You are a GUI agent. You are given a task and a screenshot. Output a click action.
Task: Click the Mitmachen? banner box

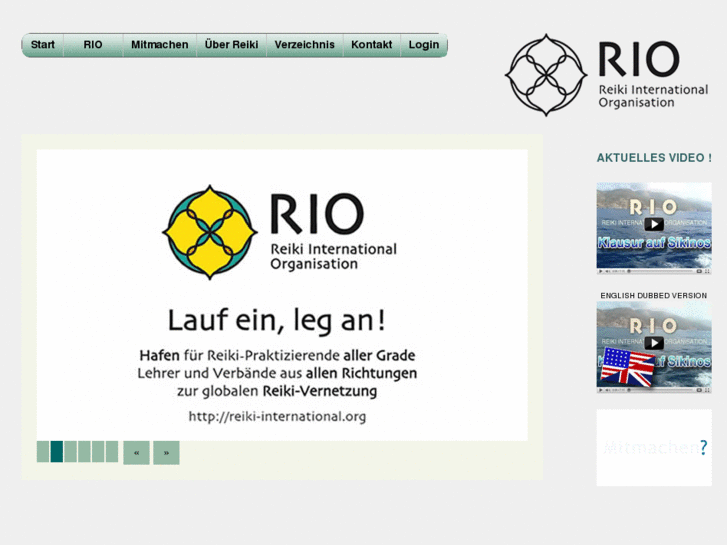[x=654, y=448]
